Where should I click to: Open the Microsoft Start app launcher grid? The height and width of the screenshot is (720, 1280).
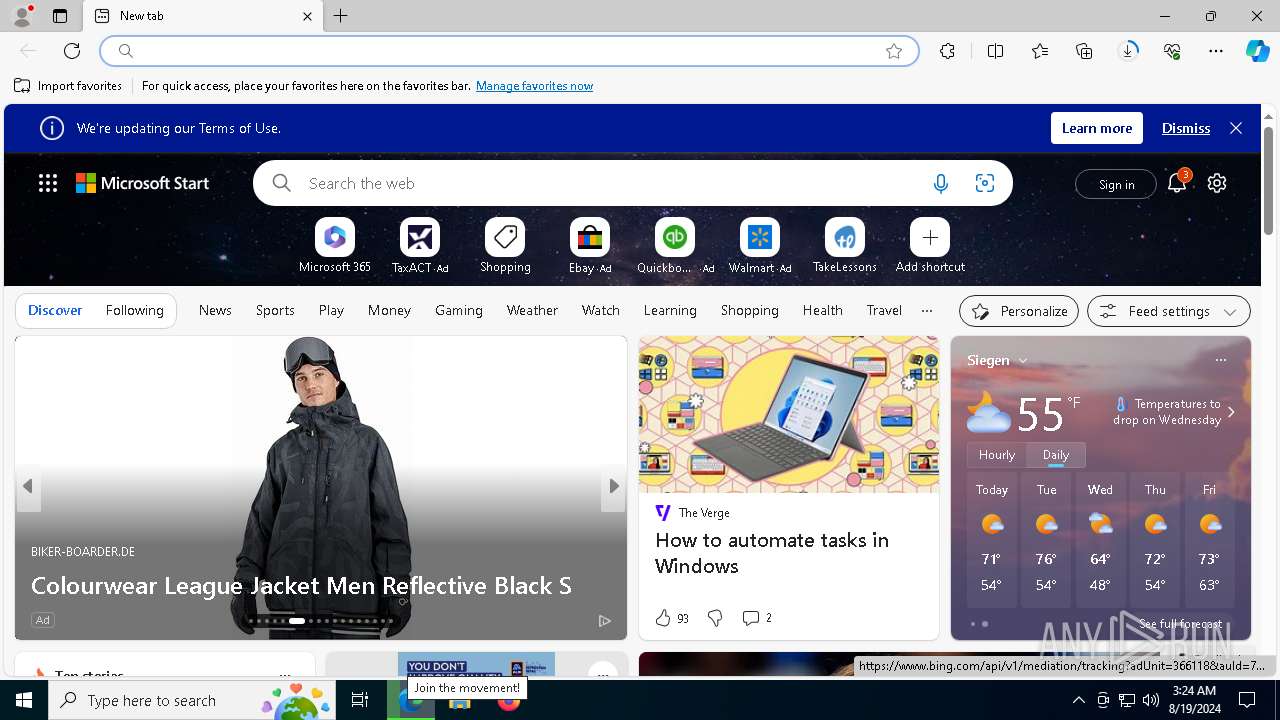(x=48, y=183)
